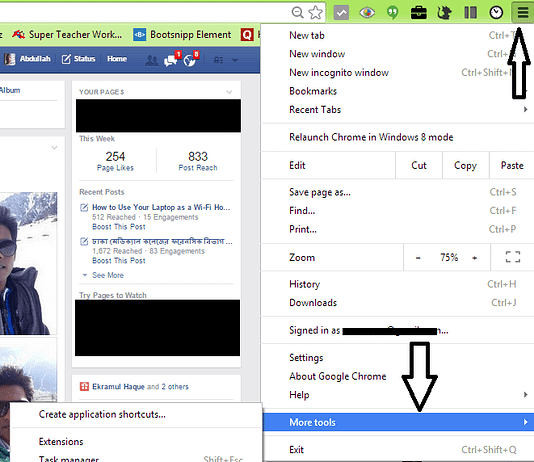Viewport: 534px width, 462px height.
Task: Expand See More recent posts
Action: tap(108, 275)
